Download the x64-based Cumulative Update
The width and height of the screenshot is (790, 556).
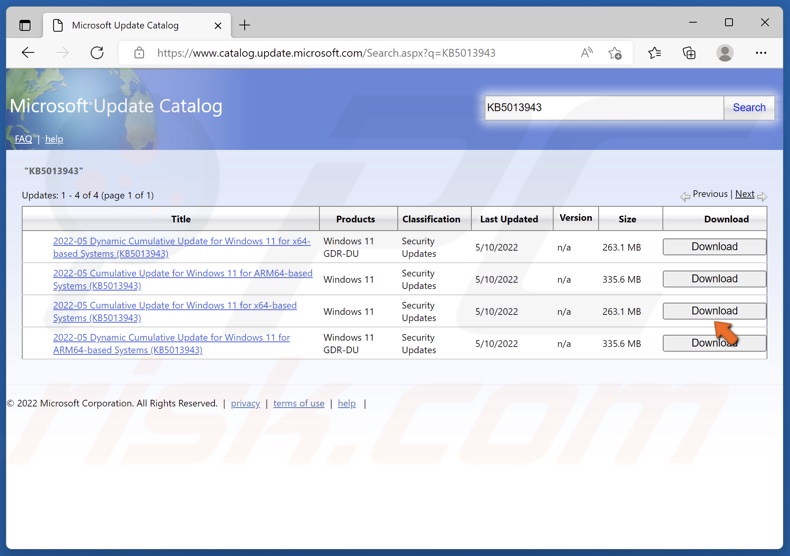click(x=714, y=311)
